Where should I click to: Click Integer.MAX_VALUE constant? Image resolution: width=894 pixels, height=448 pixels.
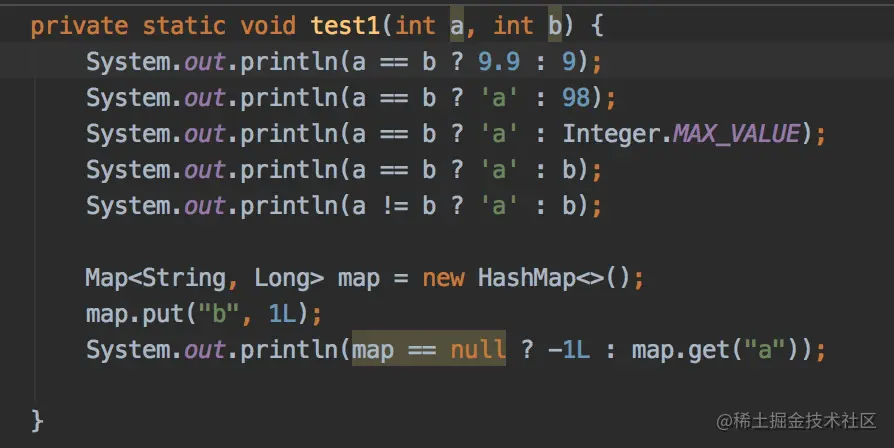[x=681, y=133]
